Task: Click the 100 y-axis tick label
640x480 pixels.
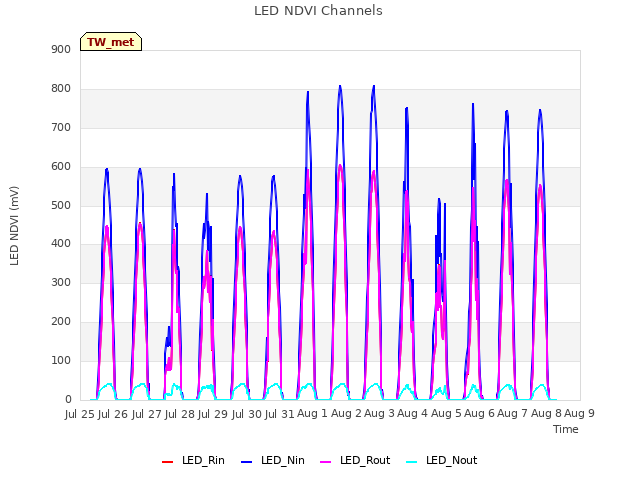Action: (61, 361)
